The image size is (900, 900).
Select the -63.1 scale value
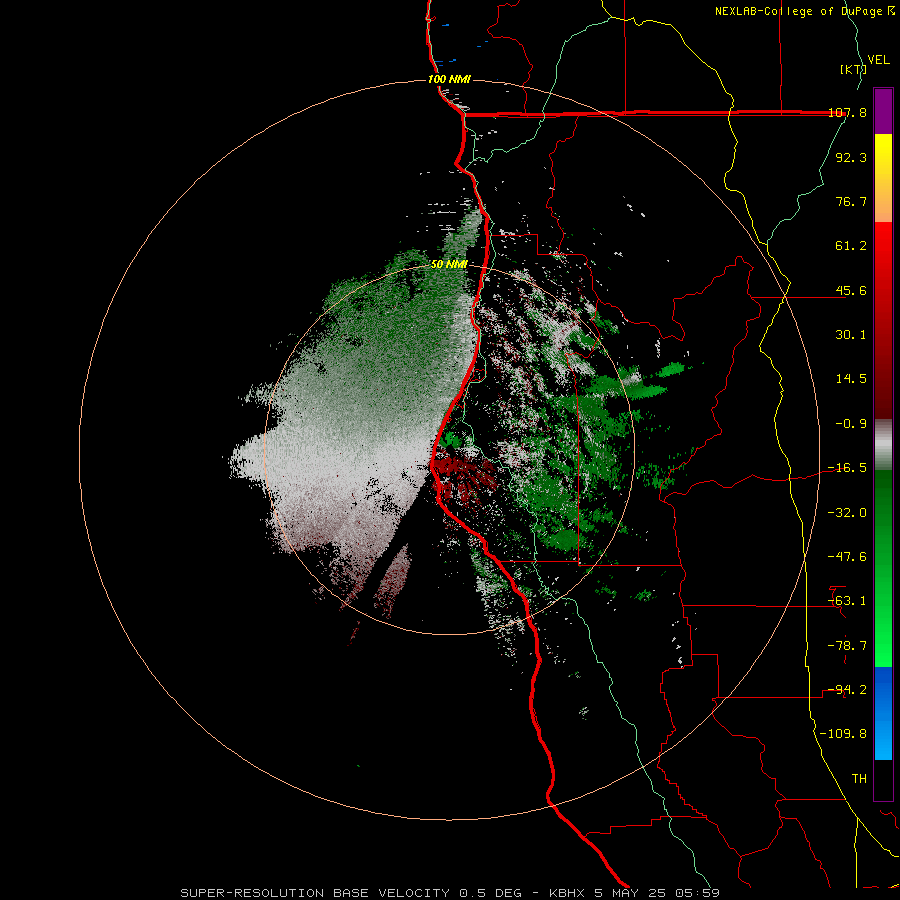click(x=848, y=601)
